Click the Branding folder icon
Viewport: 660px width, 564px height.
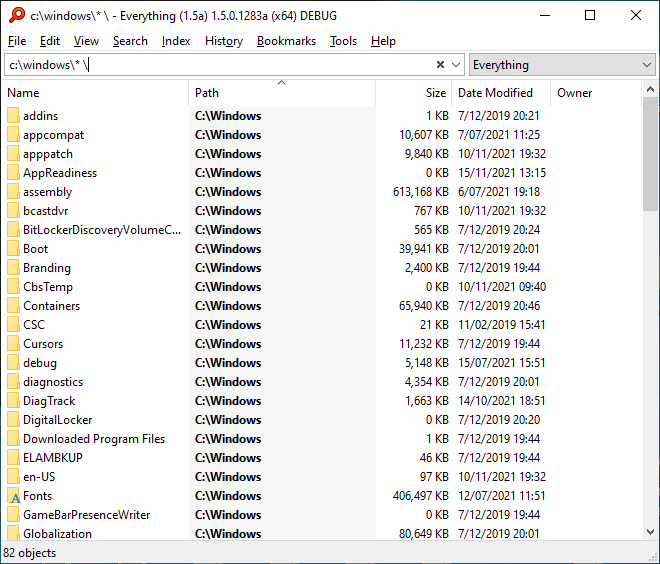point(13,268)
